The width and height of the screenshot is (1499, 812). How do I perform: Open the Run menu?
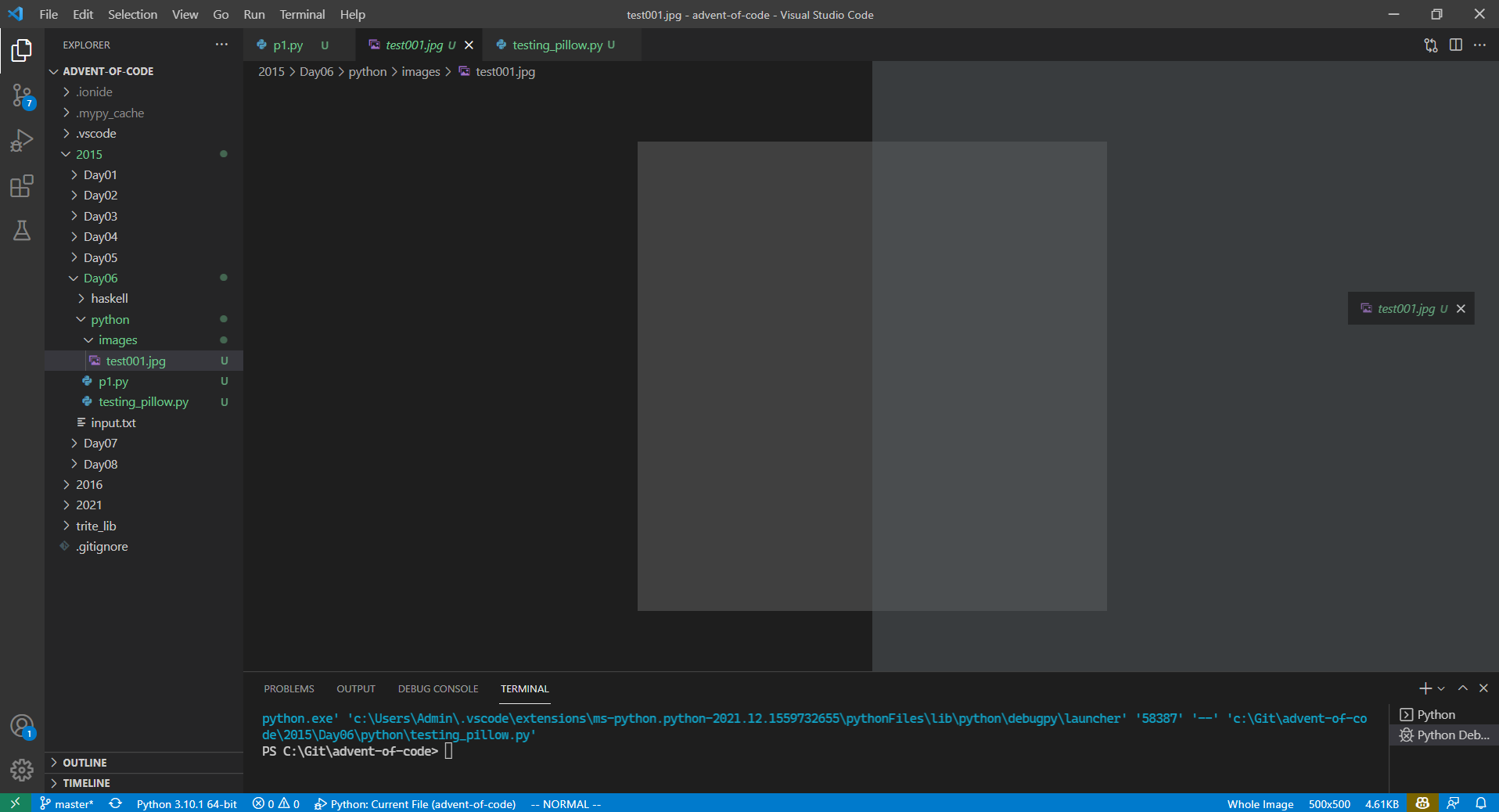point(253,14)
